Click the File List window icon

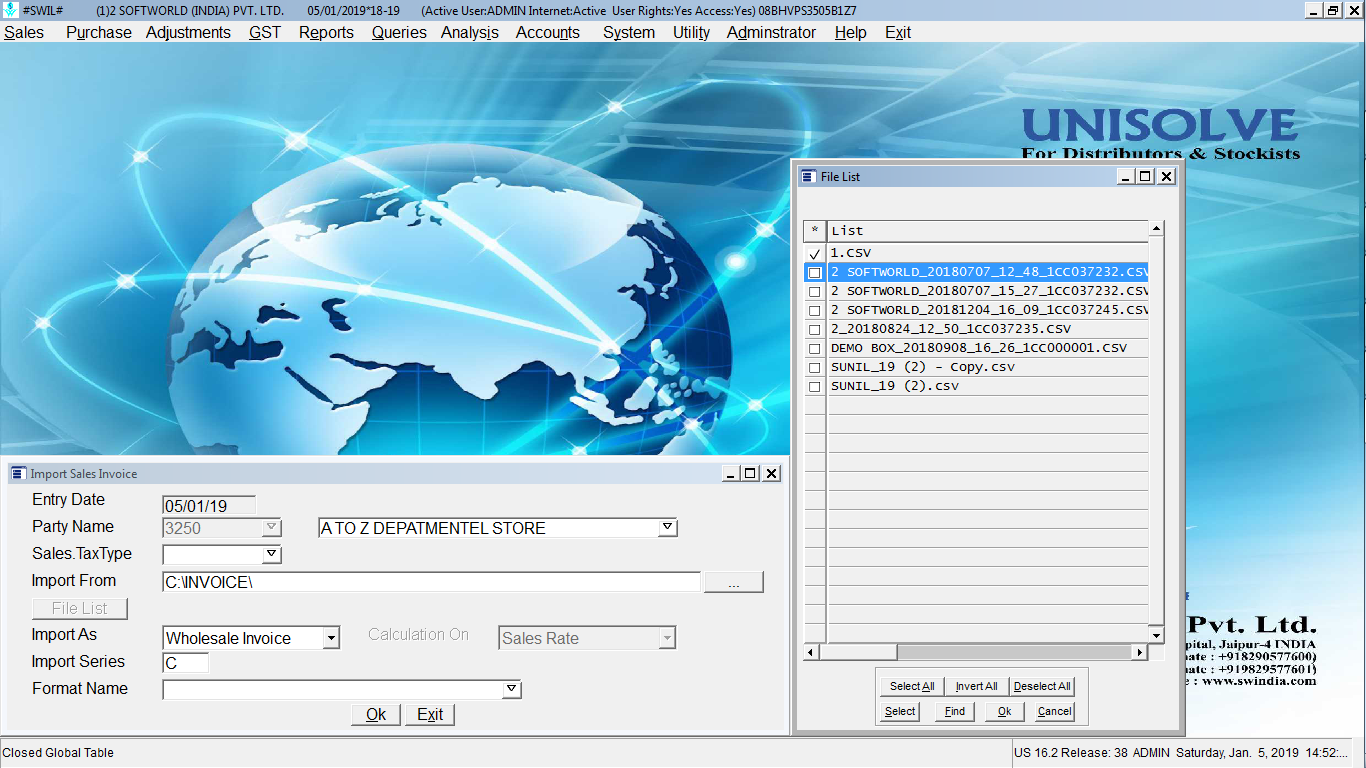[x=809, y=176]
